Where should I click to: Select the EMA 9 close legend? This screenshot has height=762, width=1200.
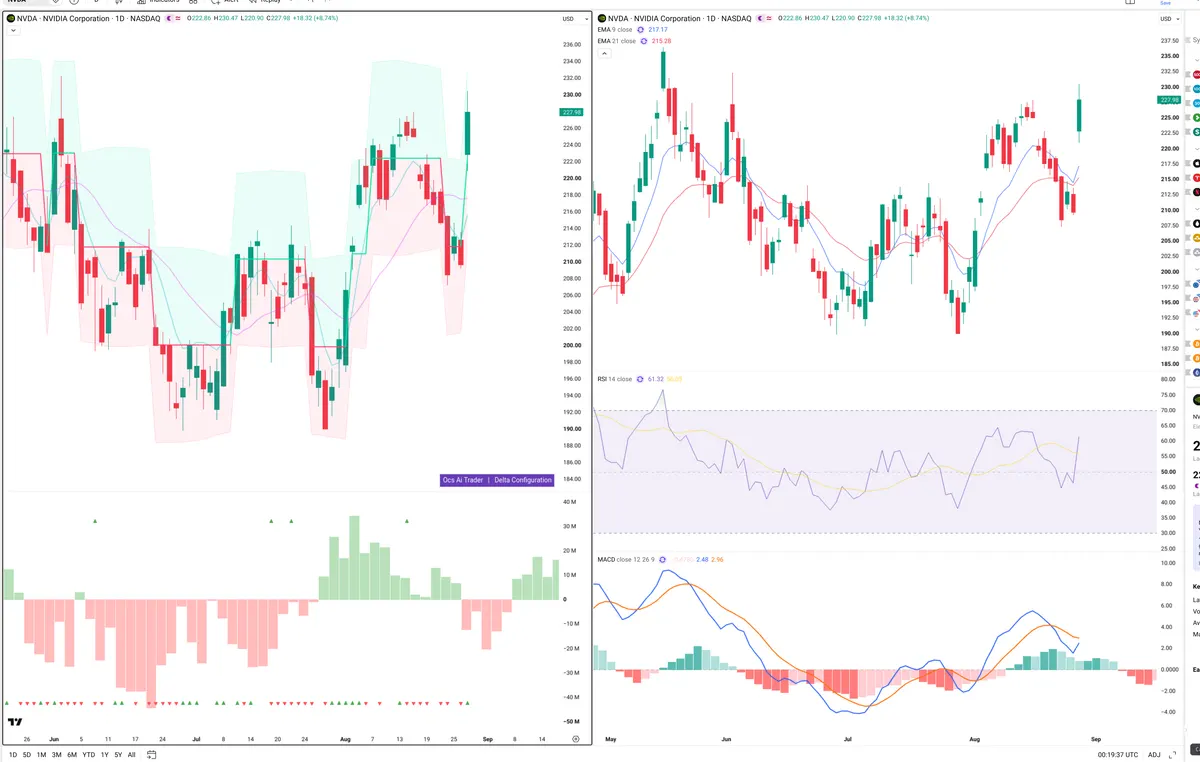pos(615,30)
